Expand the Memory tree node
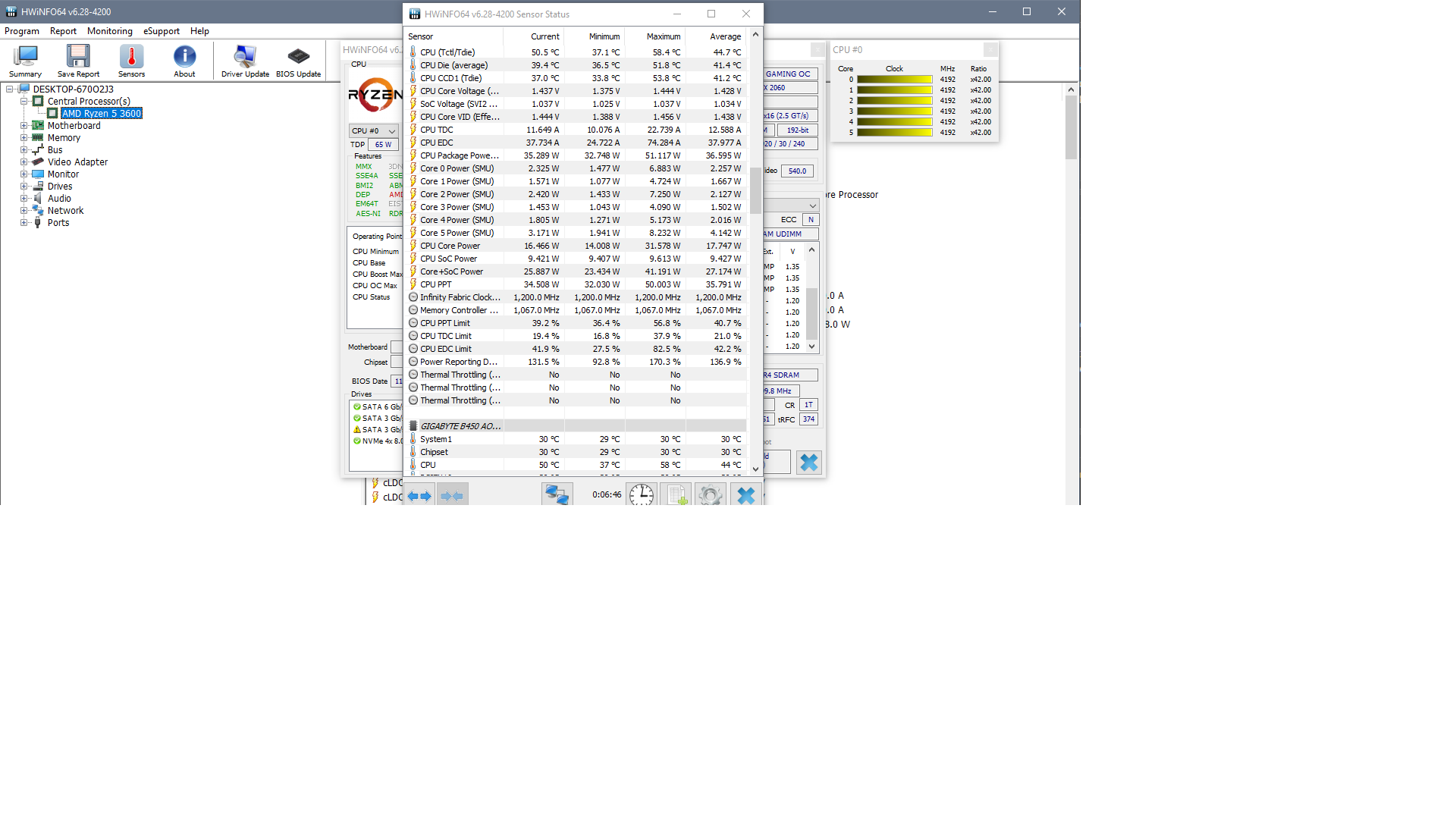The height and width of the screenshot is (819, 1456). point(24,137)
